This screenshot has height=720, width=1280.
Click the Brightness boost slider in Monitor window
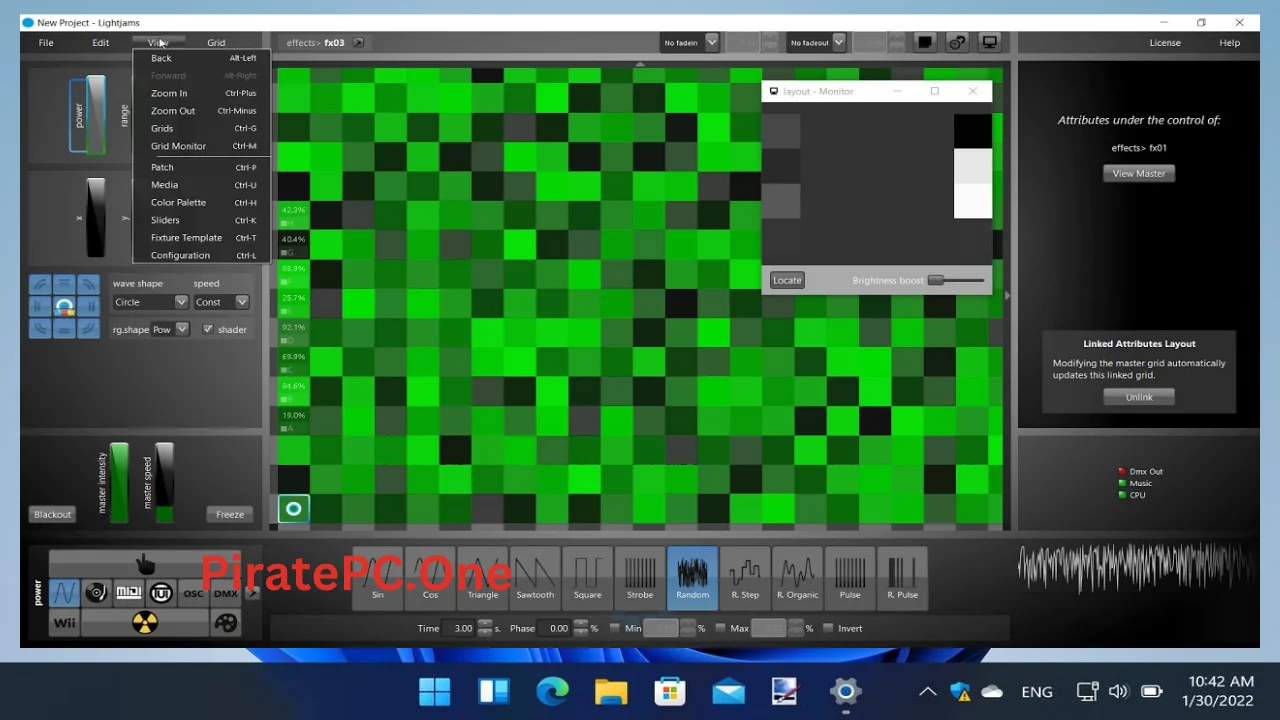(x=957, y=280)
